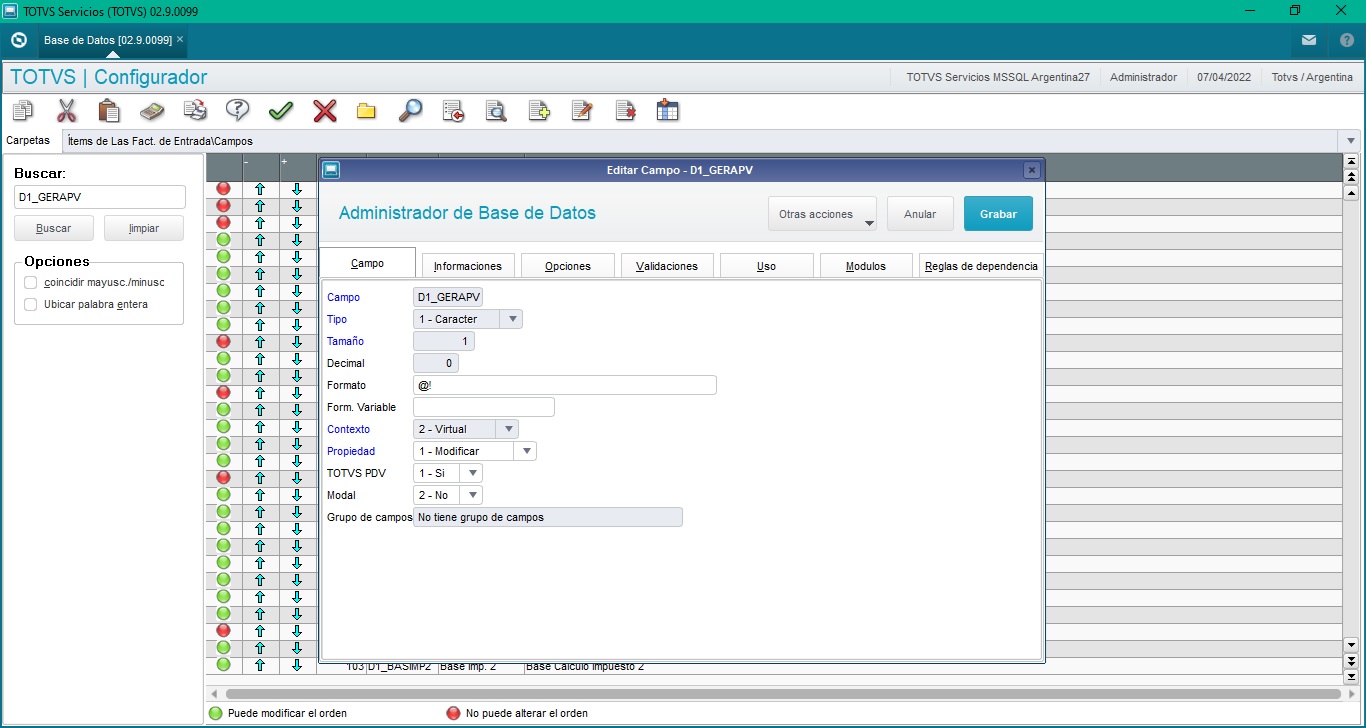This screenshot has height=728, width=1366.
Task: Open the Tipo dropdown
Action: point(512,319)
